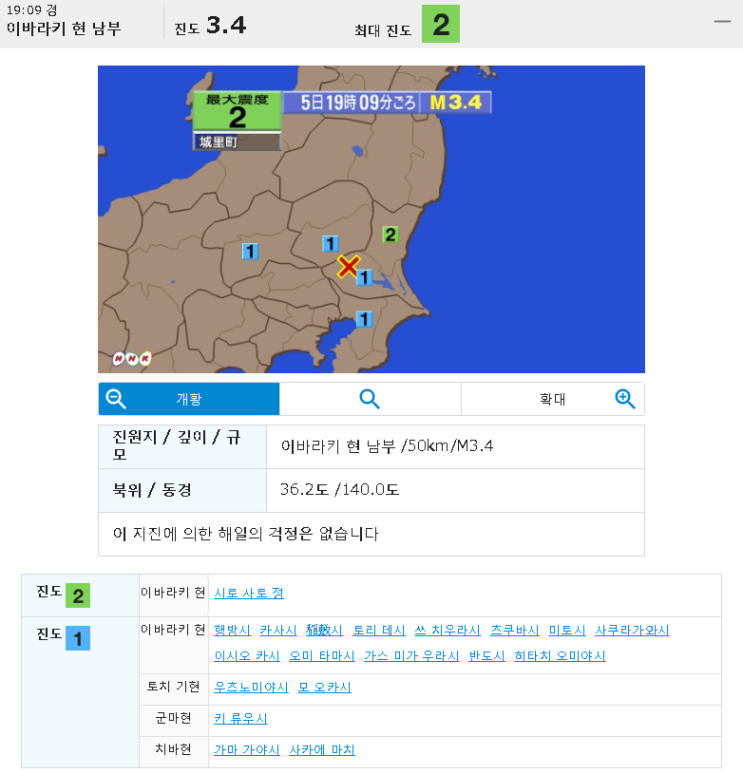Open the 미토시 link
Image resolution: width=743 pixels, height=774 pixels.
tap(567, 630)
